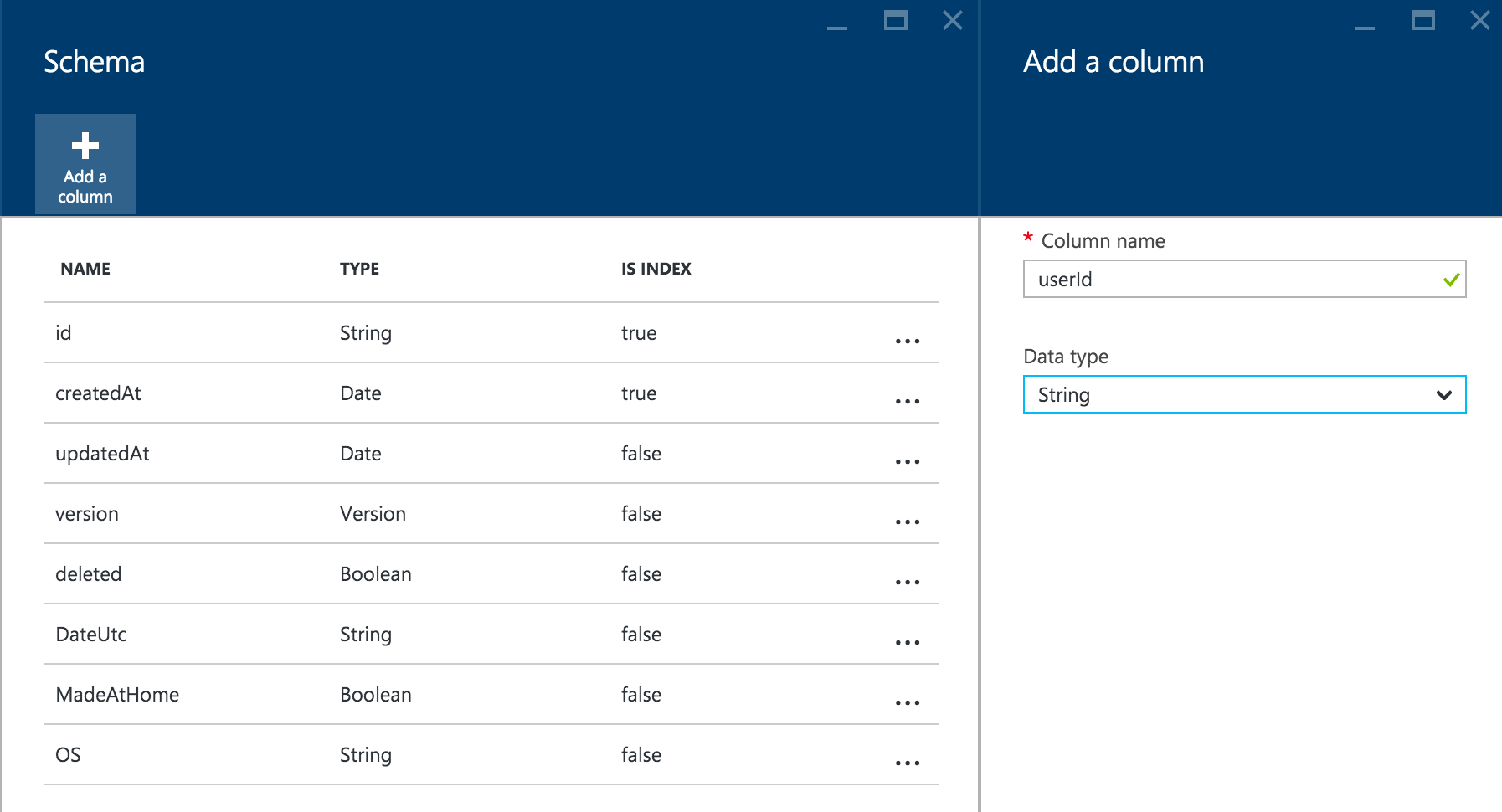Open the ellipsis menu for createdAt row
Viewport: 1502px width, 812px height.
(907, 401)
